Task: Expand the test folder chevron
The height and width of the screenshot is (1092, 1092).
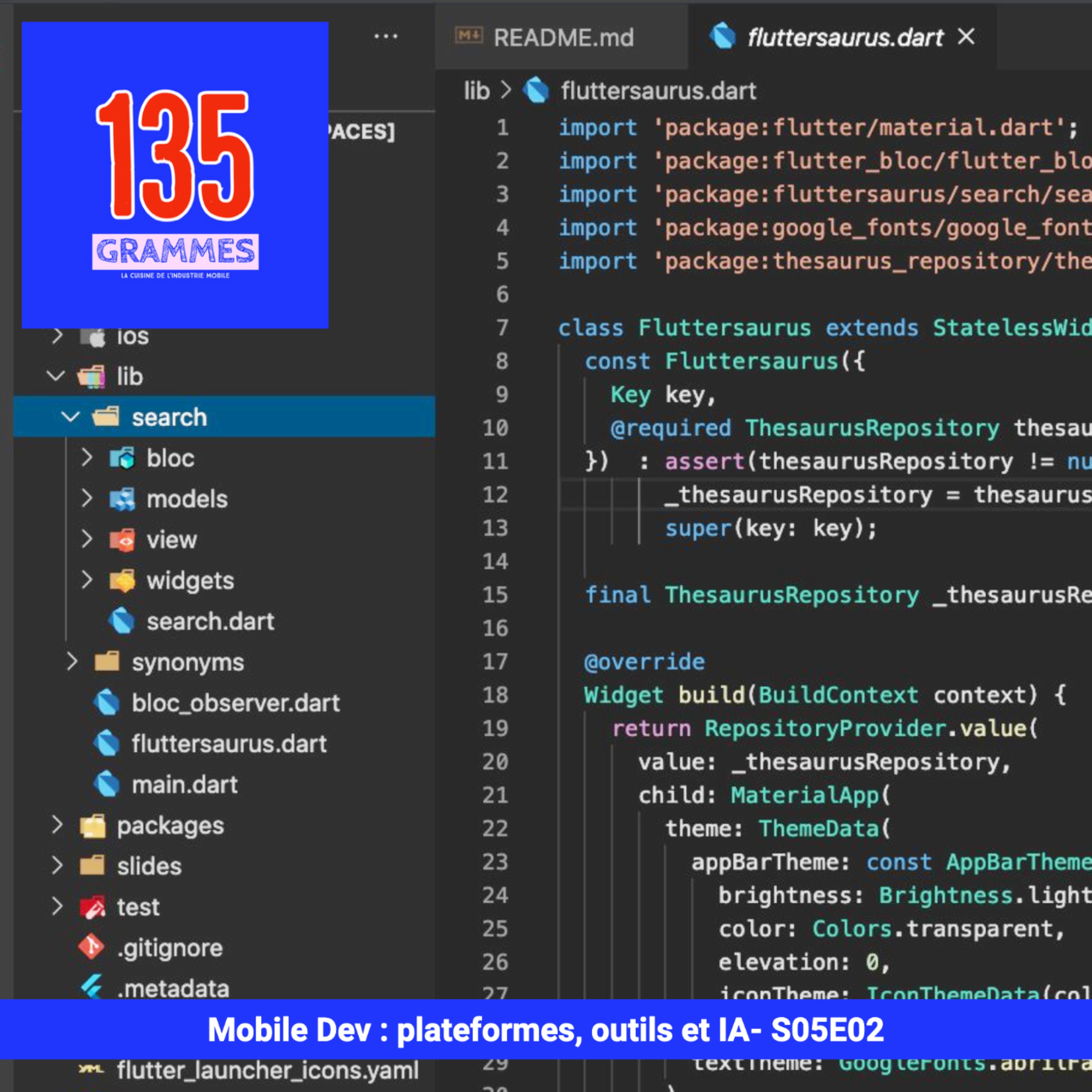Action: click(57, 906)
